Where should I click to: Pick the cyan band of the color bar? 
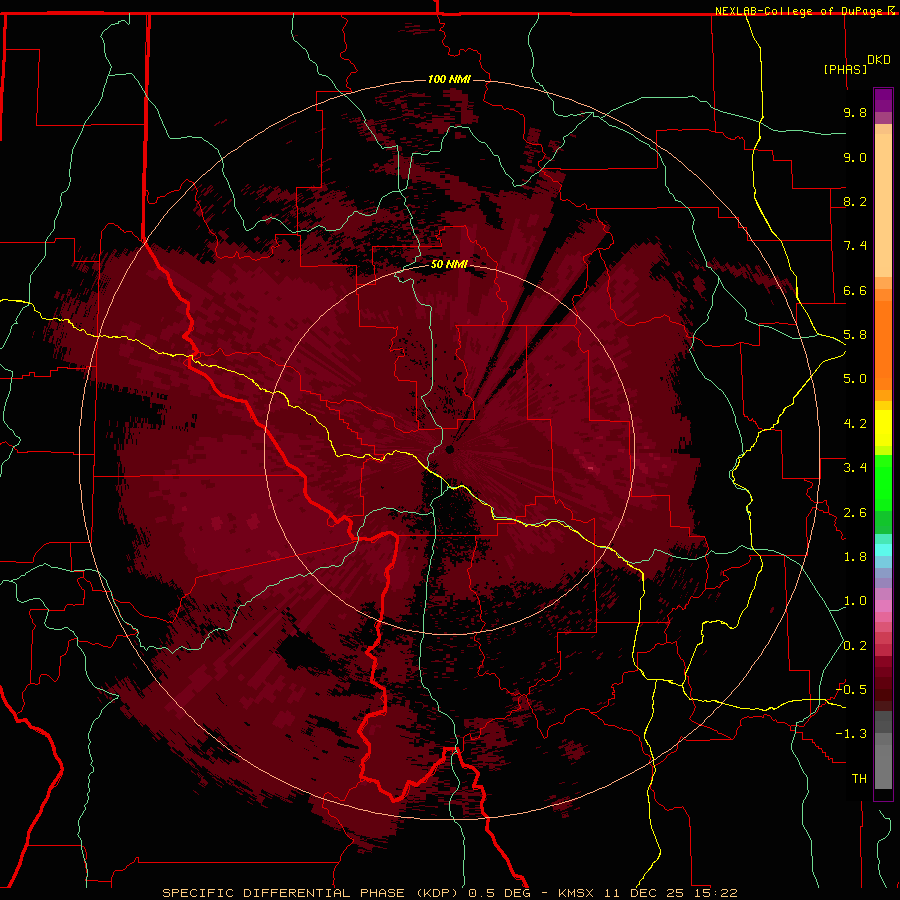(x=883, y=550)
